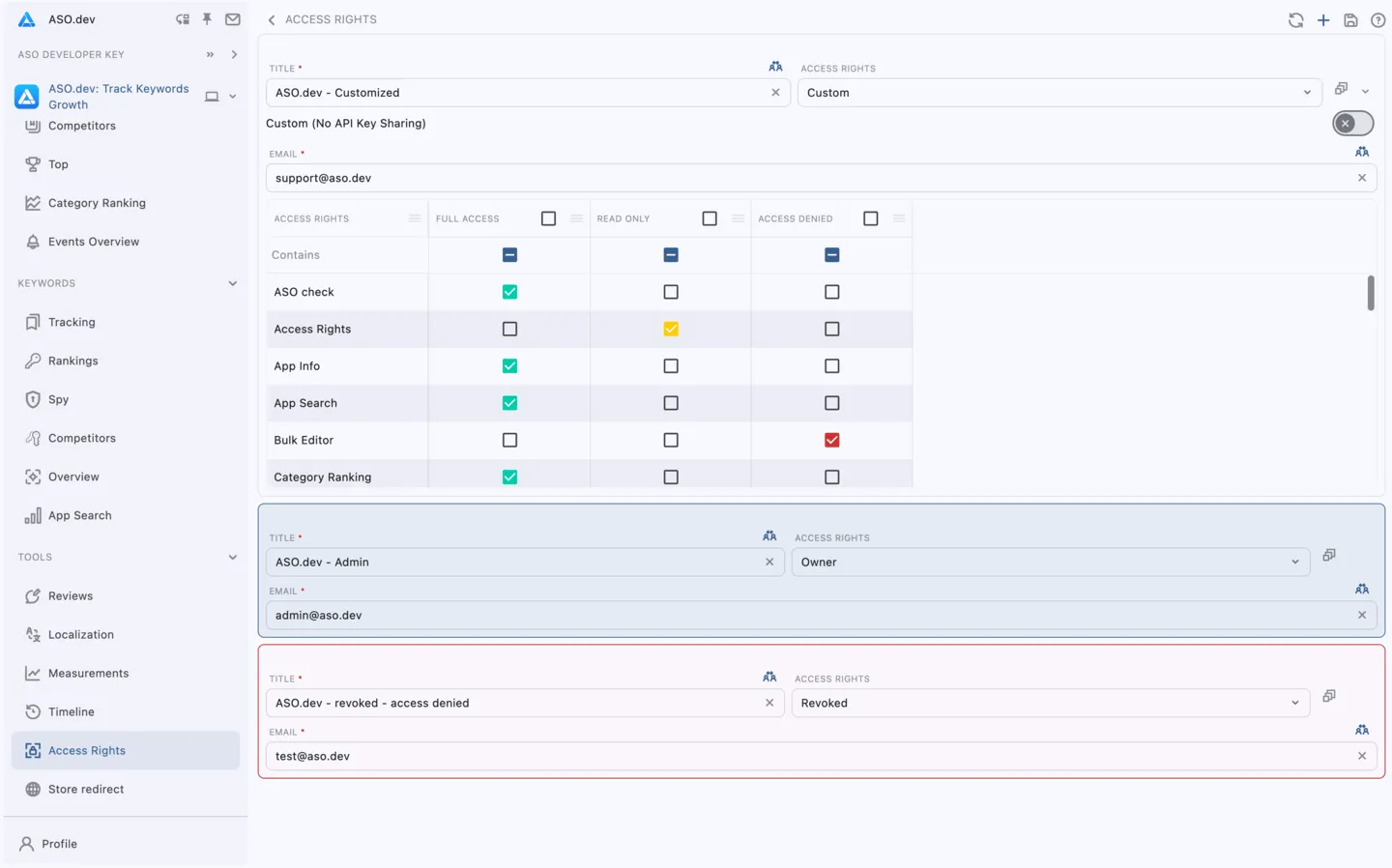1392x868 pixels.
Task: Click the mail icon in sidebar header
Action: tap(233, 19)
